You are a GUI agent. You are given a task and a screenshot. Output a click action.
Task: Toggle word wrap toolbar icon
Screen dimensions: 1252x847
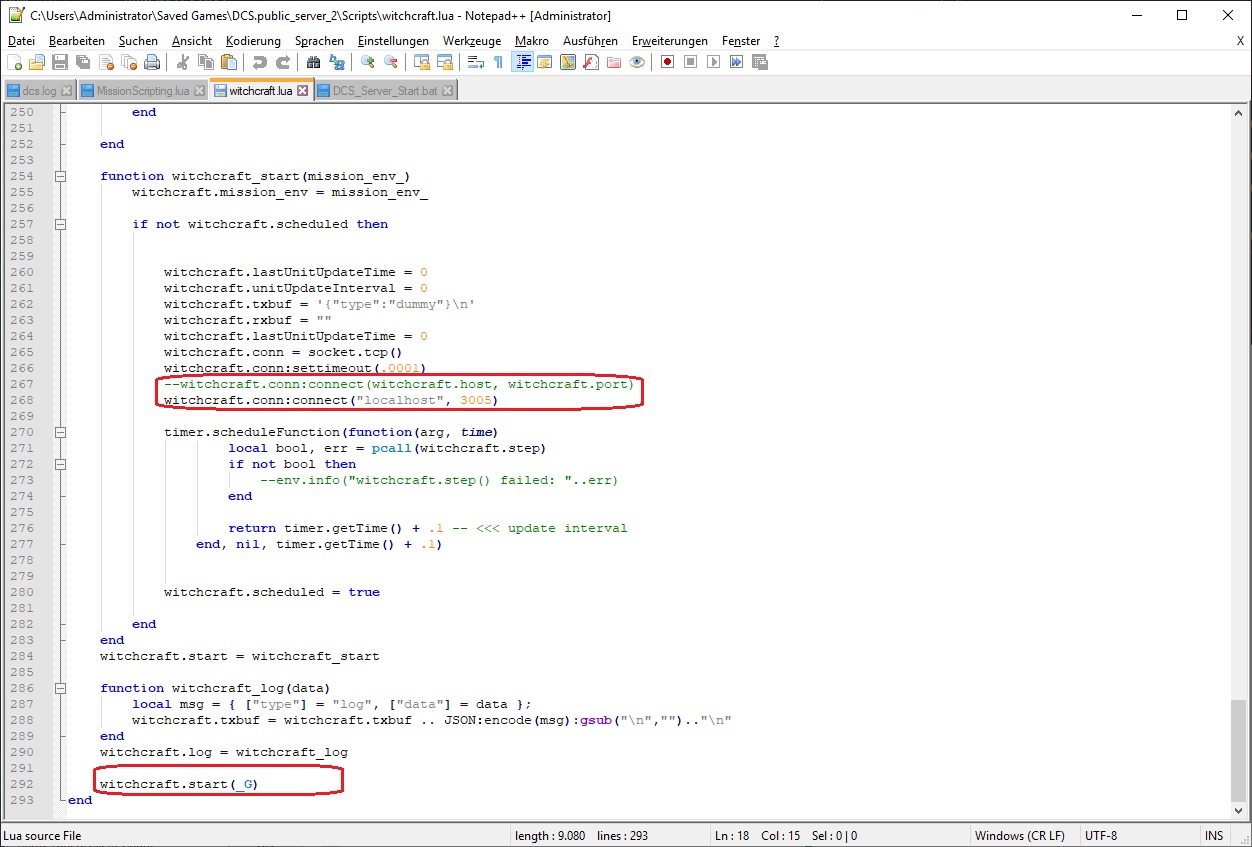476,62
